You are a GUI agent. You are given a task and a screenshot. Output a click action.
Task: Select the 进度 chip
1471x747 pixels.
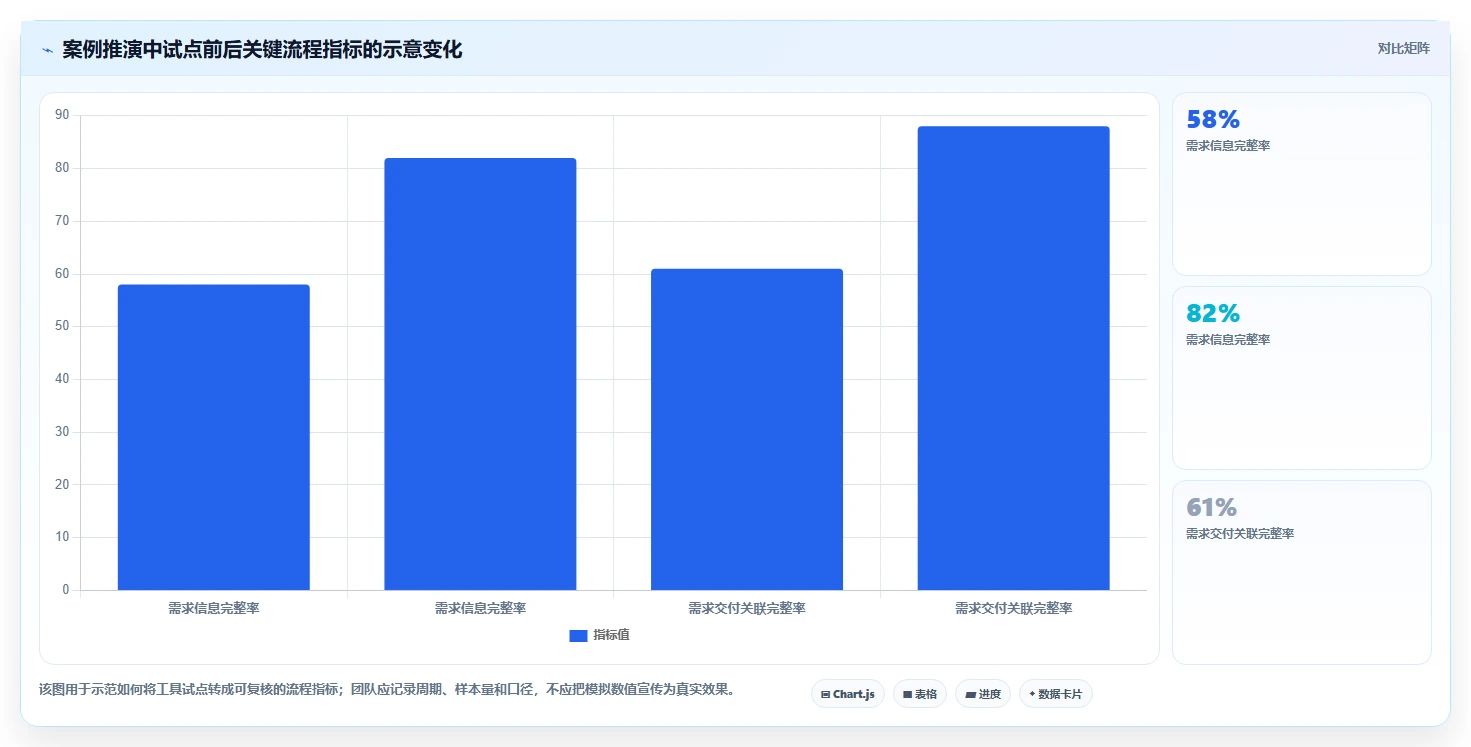tap(983, 694)
